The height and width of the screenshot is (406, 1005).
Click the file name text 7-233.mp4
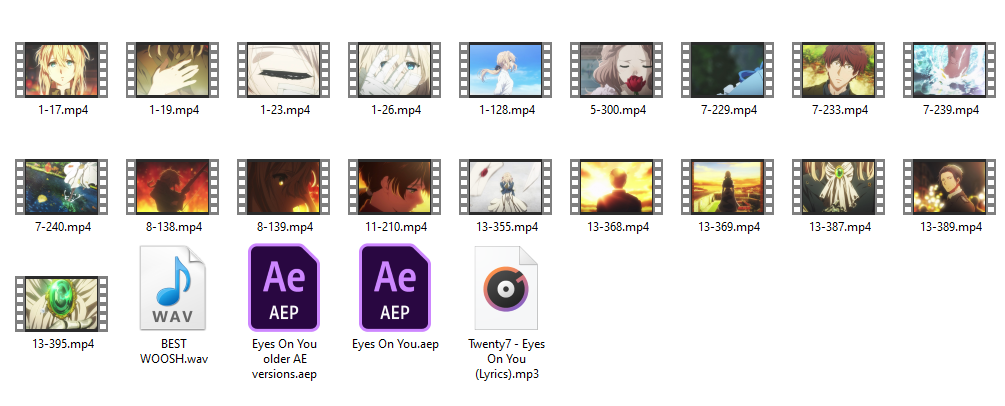[840, 110]
